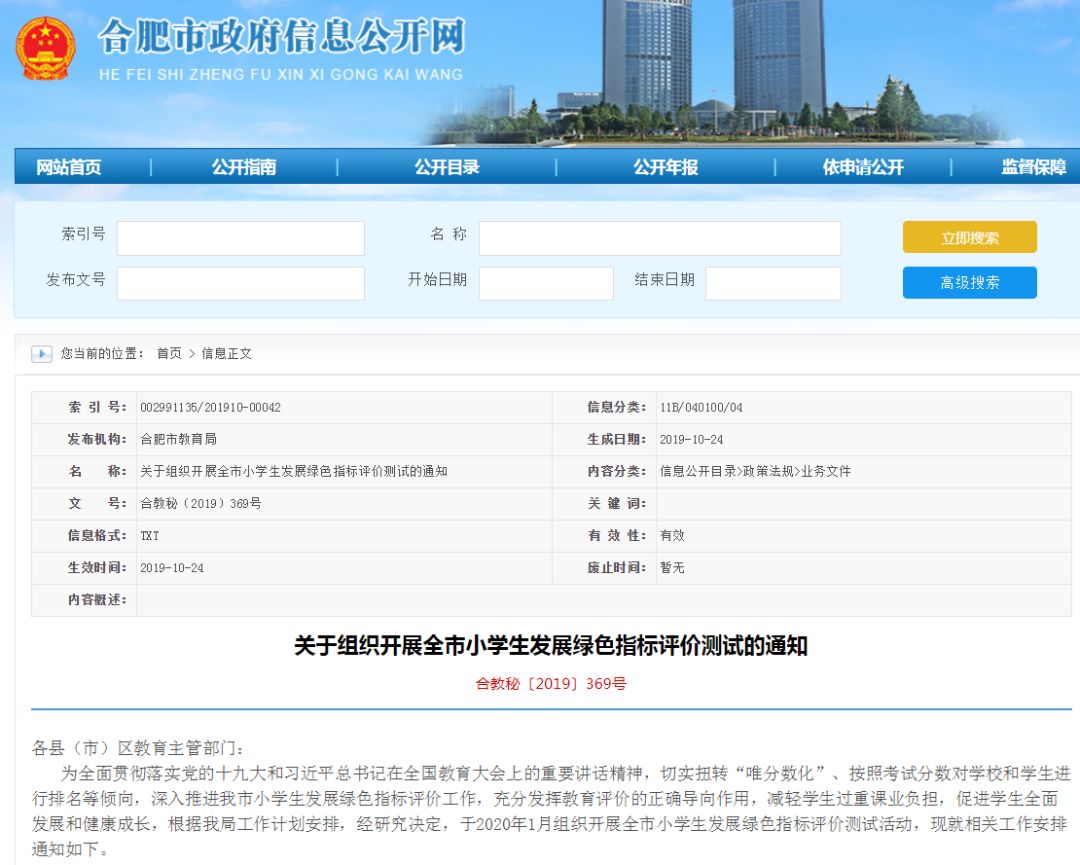This screenshot has width=1080, height=865.
Task: Select index number 002991135/201910-00042
Action: (x=211, y=408)
